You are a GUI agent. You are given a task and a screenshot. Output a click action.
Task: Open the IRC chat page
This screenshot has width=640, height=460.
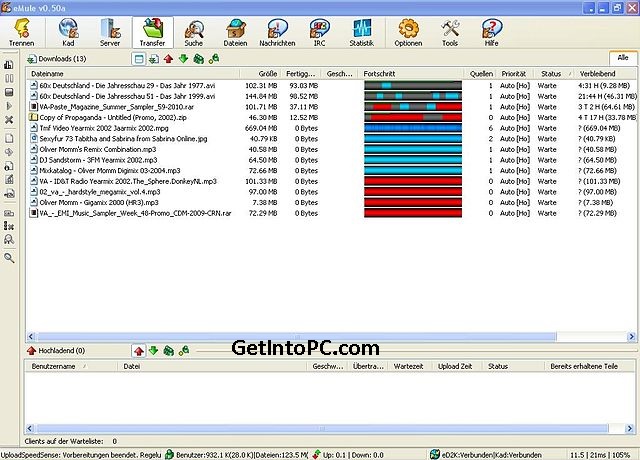click(319, 32)
